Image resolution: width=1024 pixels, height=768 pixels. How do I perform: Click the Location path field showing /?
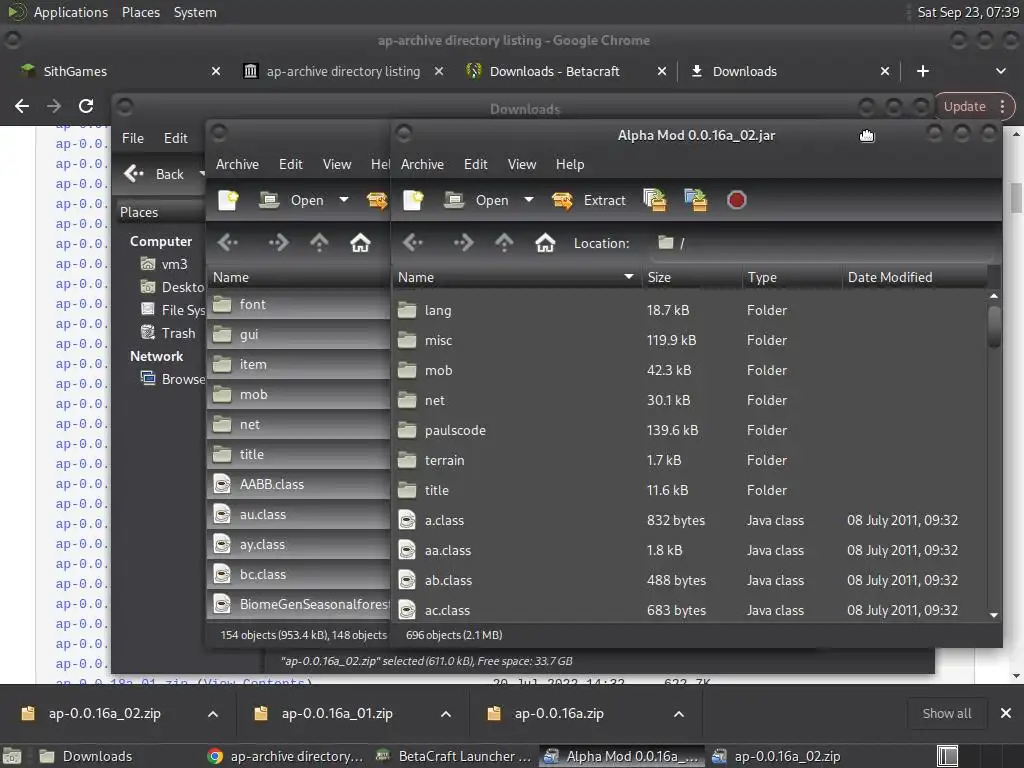click(823, 243)
